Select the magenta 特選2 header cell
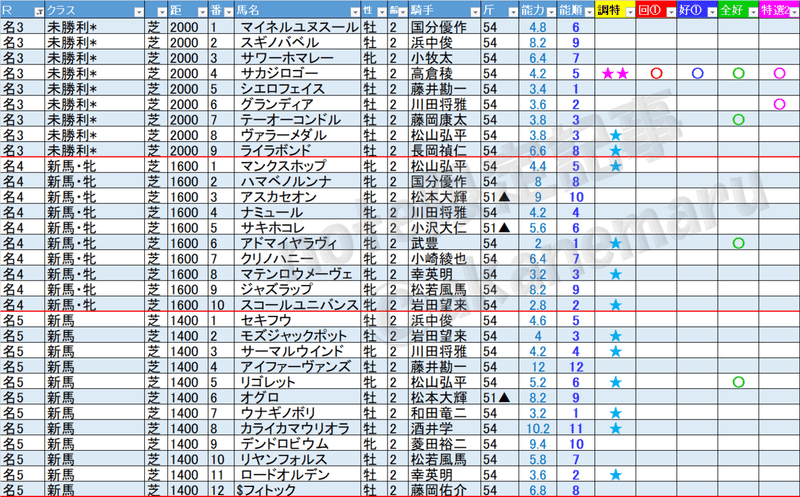 pos(779,10)
